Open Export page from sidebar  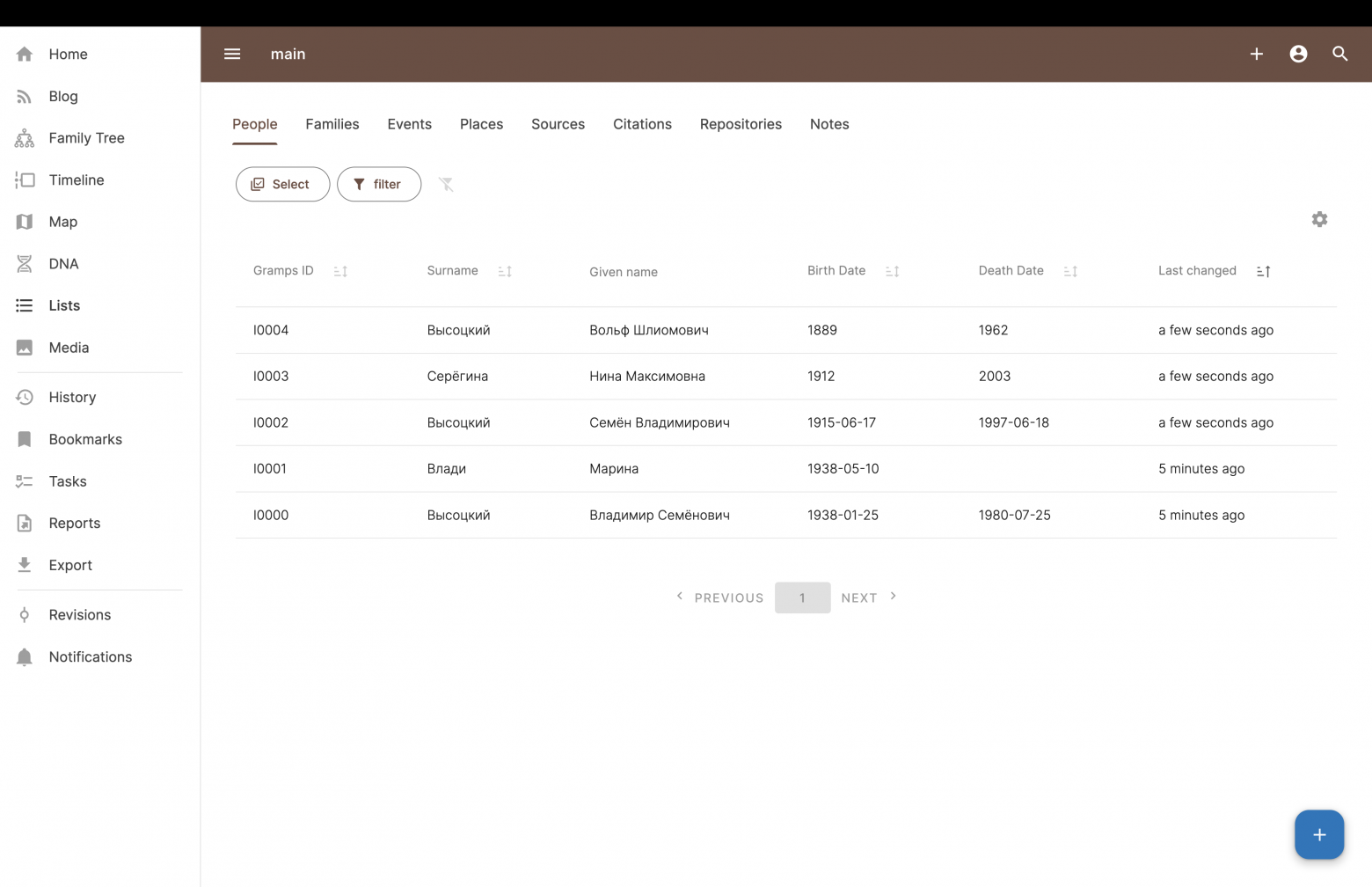[70, 565]
